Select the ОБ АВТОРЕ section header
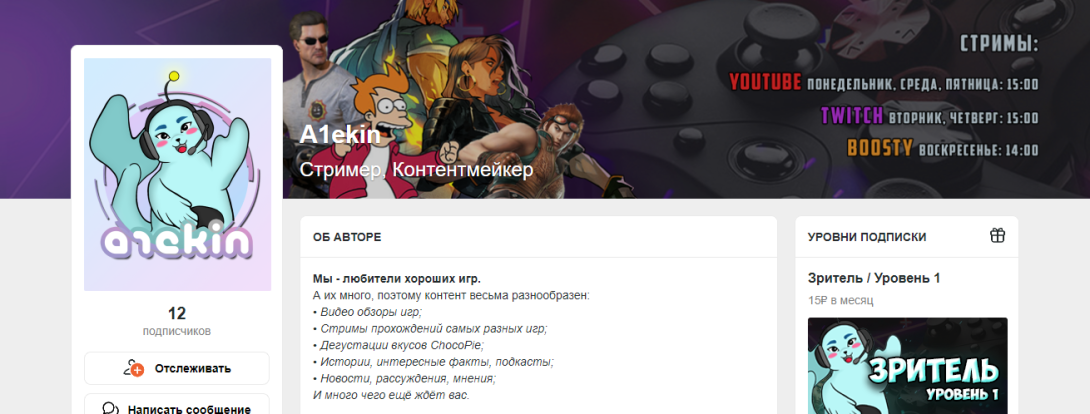 pos(347,237)
